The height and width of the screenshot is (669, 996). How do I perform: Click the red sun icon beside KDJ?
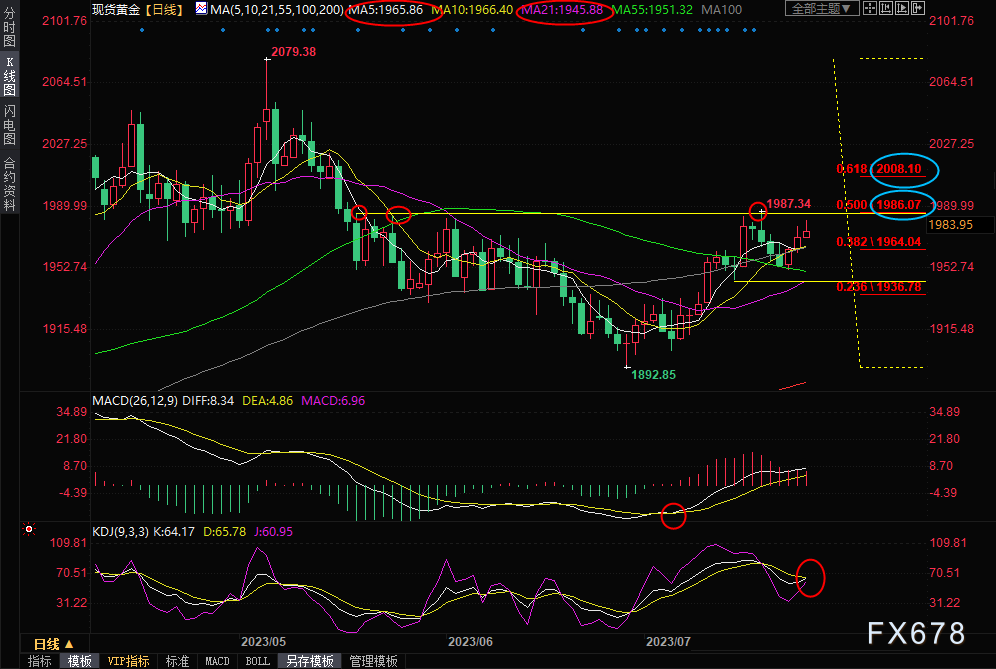point(30,528)
